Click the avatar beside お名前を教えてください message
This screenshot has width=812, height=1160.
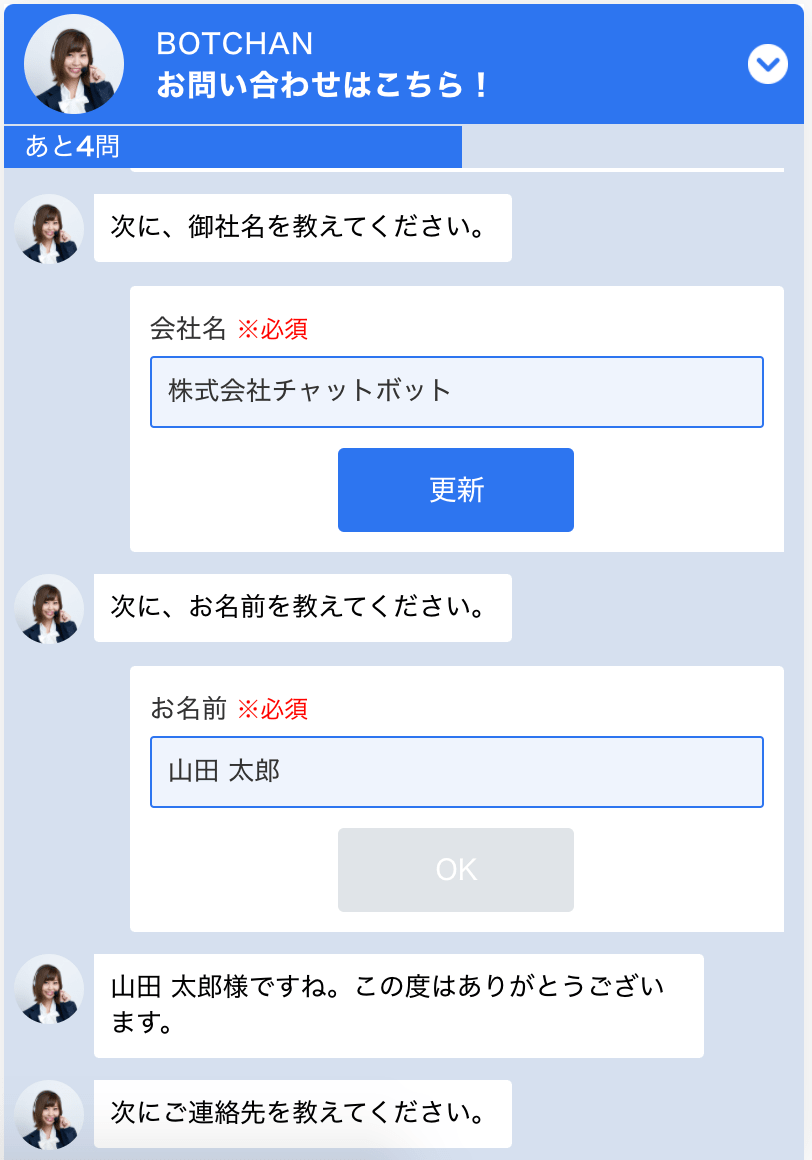click(49, 609)
